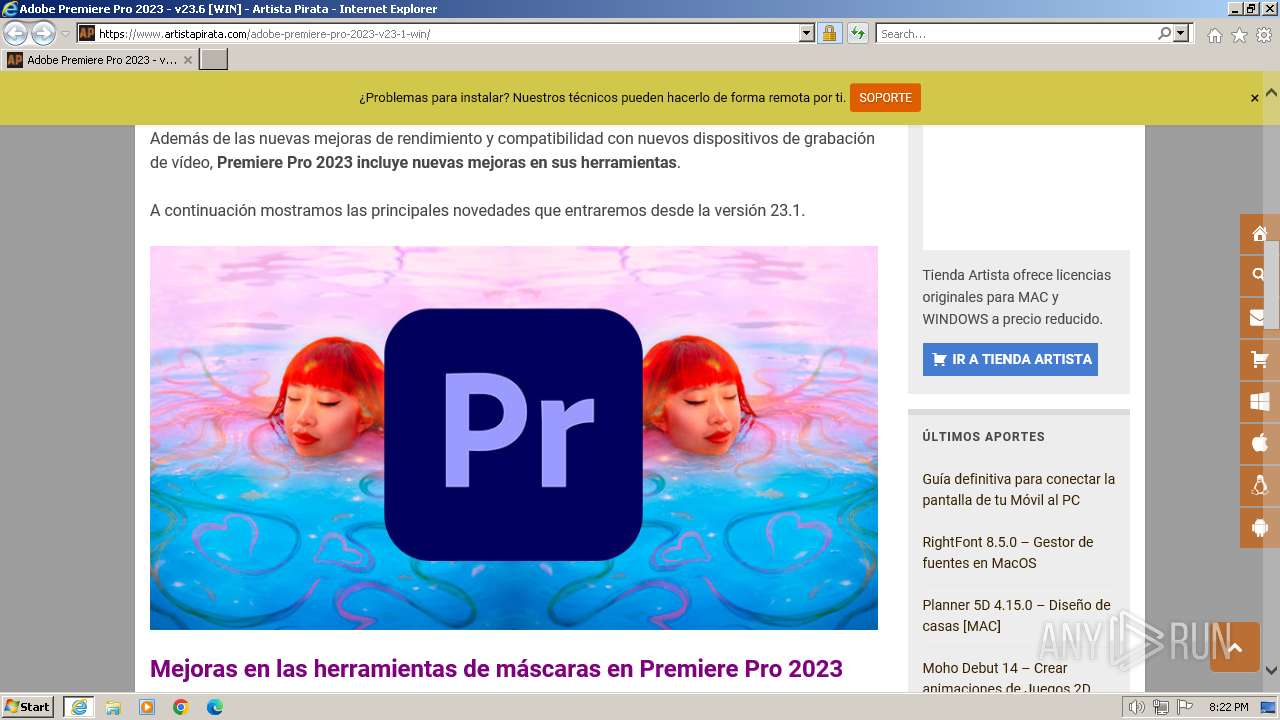
Task: Click the orange sidebar Apple logo icon
Action: pyautogui.click(x=1259, y=443)
